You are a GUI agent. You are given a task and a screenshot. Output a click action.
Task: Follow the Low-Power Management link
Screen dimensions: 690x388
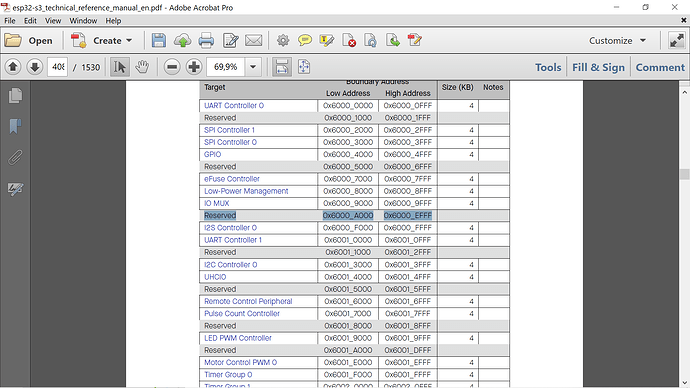tap(246, 191)
